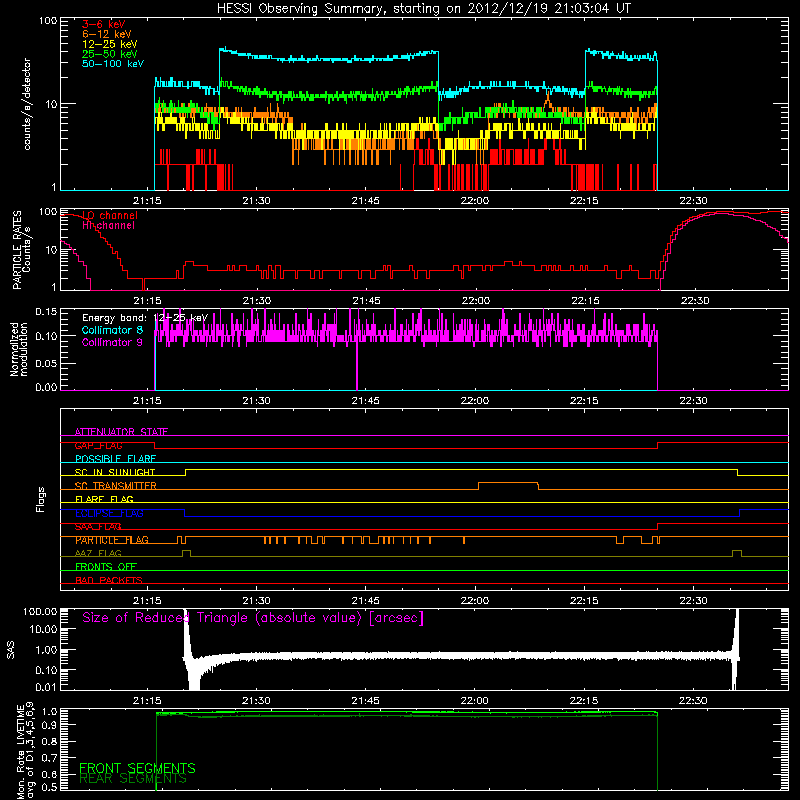Click the orange 6-12 keV spike near 22:10
The image size is (800, 800).
(548, 101)
